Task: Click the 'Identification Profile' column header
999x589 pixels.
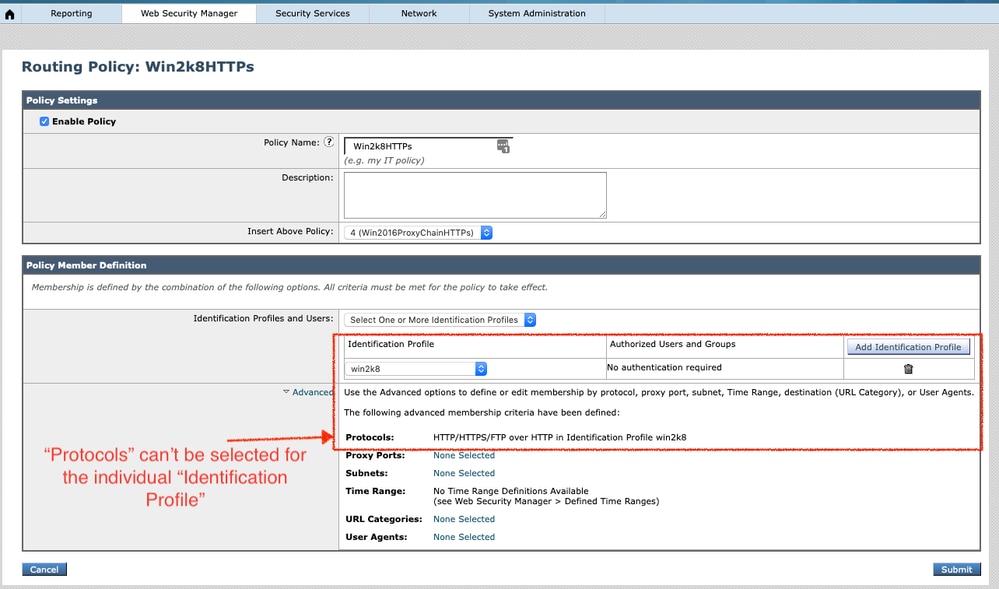Action: pyautogui.click(x=391, y=344)
